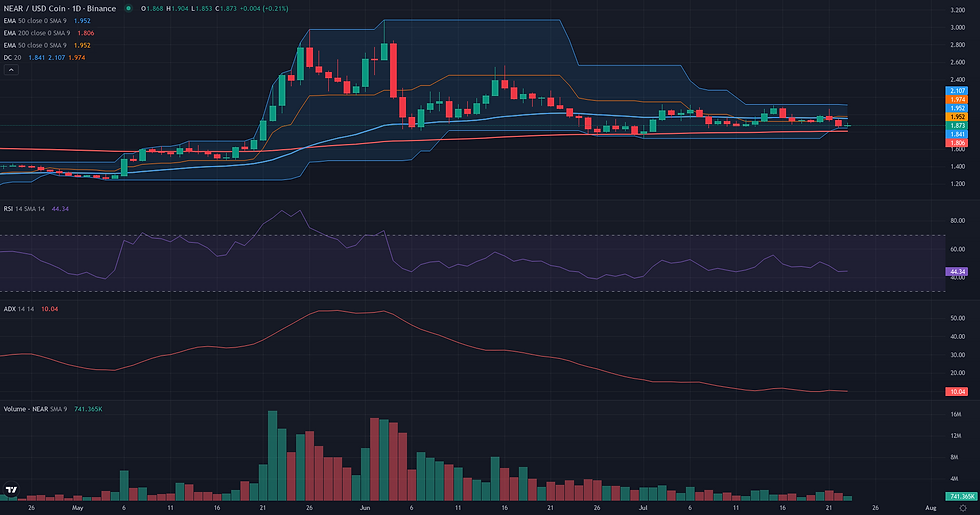Click the DC 20 value 2.107 in legend
The height and width of the screenshot is (515, 980).
pyautogui.click(x=56, y=58)
